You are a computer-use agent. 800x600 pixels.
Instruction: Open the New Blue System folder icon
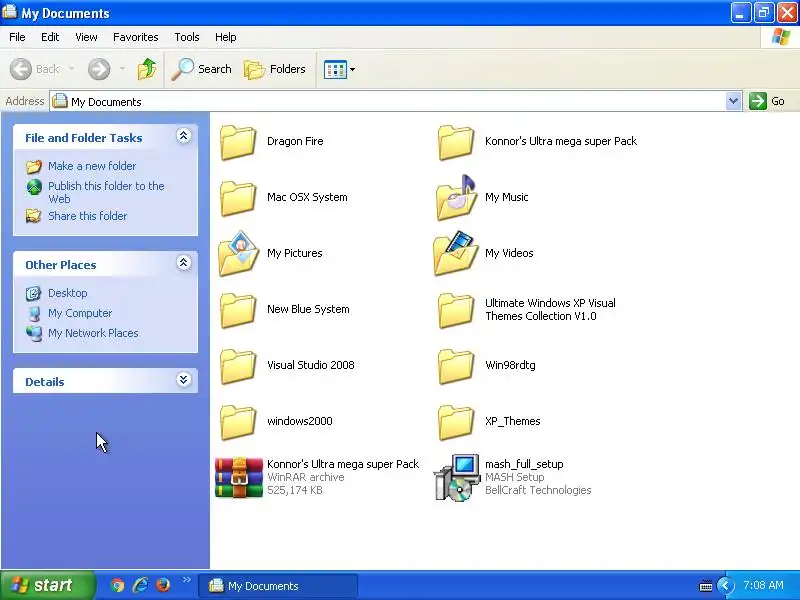coord(238,310)
